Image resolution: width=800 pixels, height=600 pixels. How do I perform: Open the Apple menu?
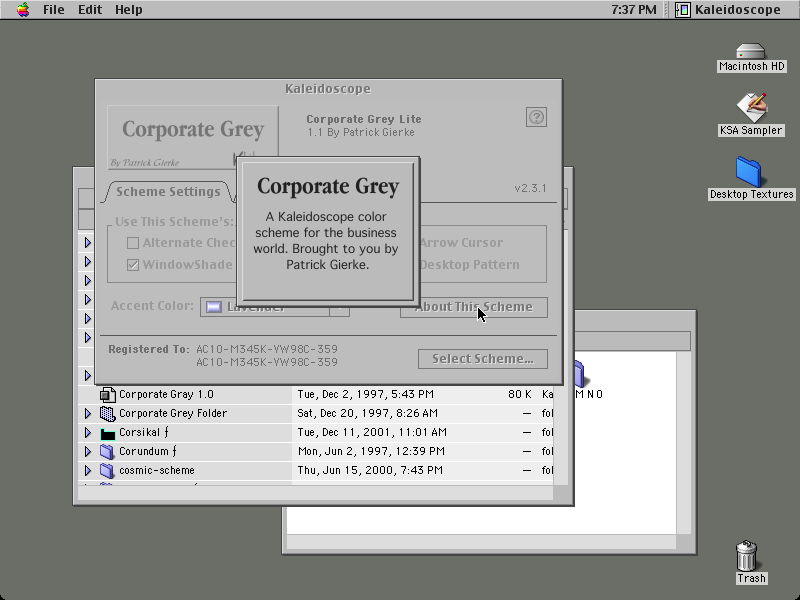tap(22, 10)
